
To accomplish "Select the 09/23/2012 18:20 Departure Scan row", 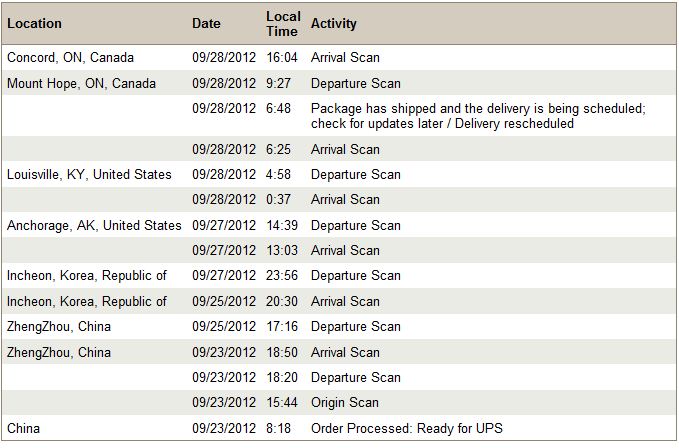I will coord(339,377).
